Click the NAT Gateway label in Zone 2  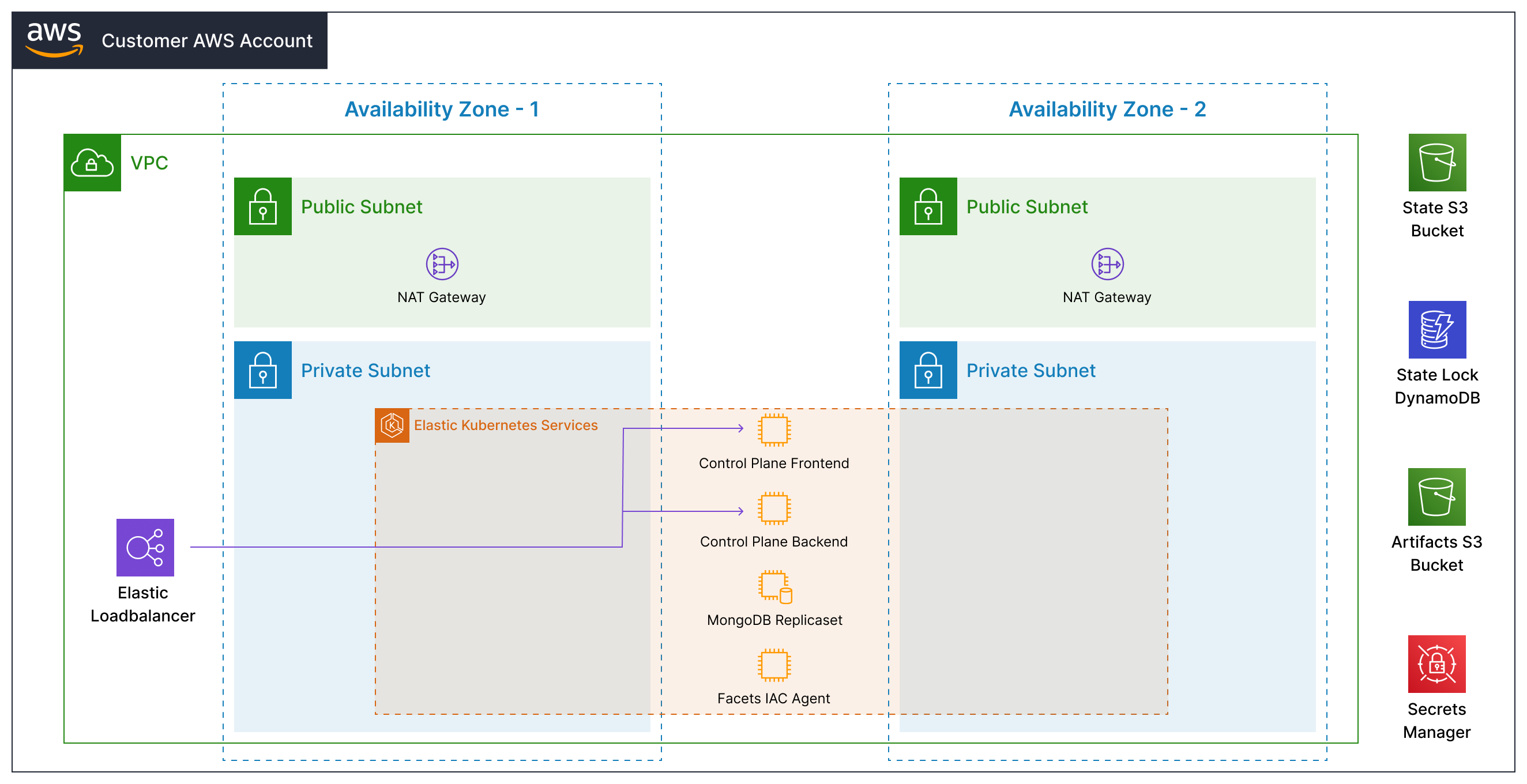coord(1107,297)
